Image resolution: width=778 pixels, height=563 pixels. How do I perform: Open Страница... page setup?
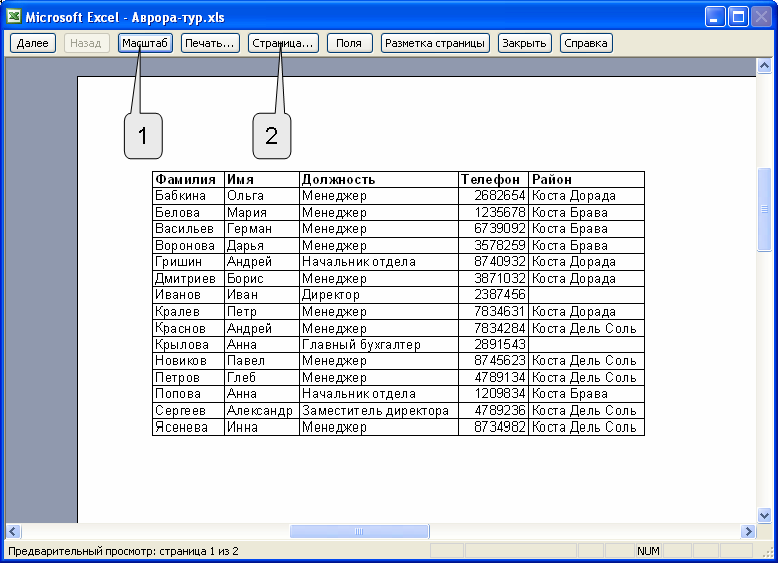coord(283,43)
